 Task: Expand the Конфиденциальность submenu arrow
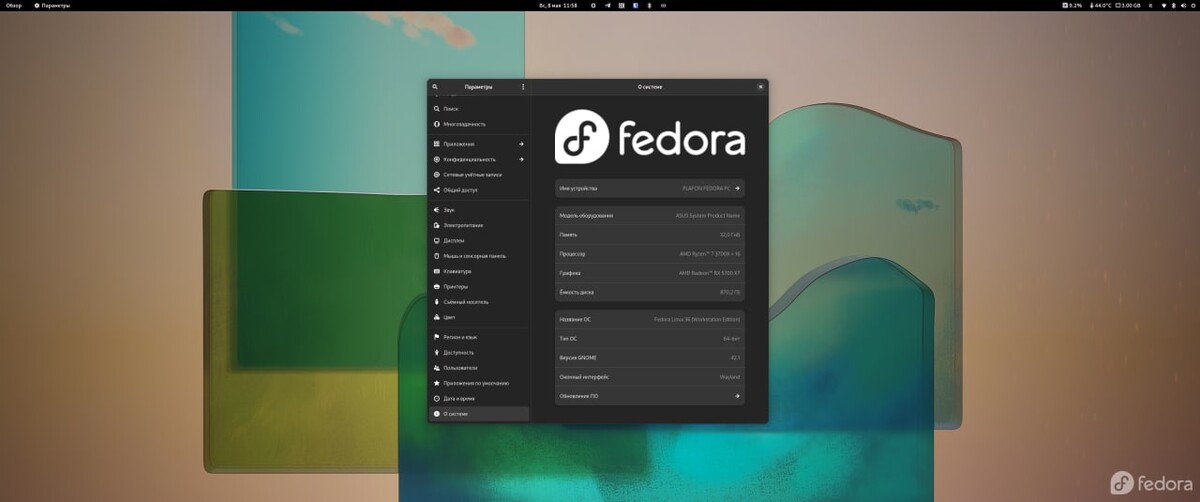pyautogui.click(x=521, y=159)
